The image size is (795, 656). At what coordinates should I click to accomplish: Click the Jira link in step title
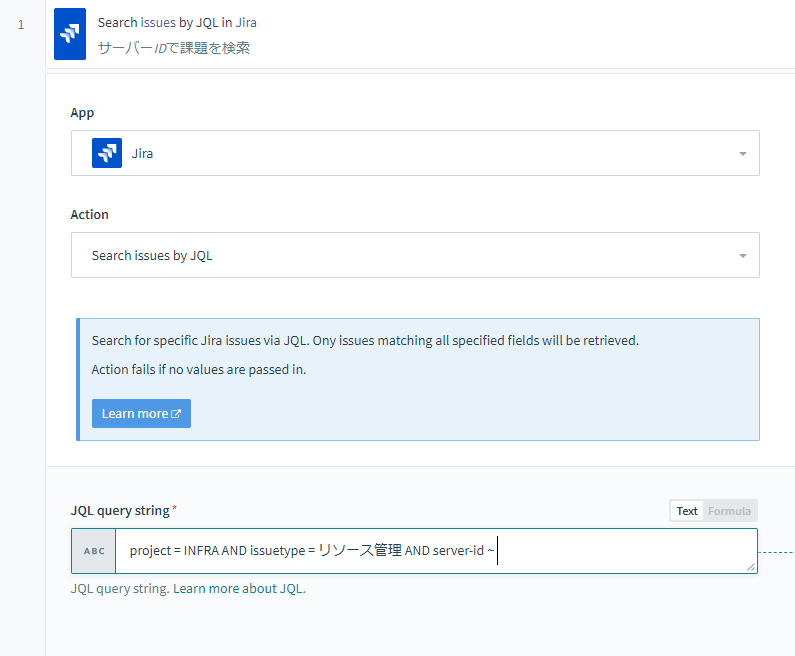[246, 23]
